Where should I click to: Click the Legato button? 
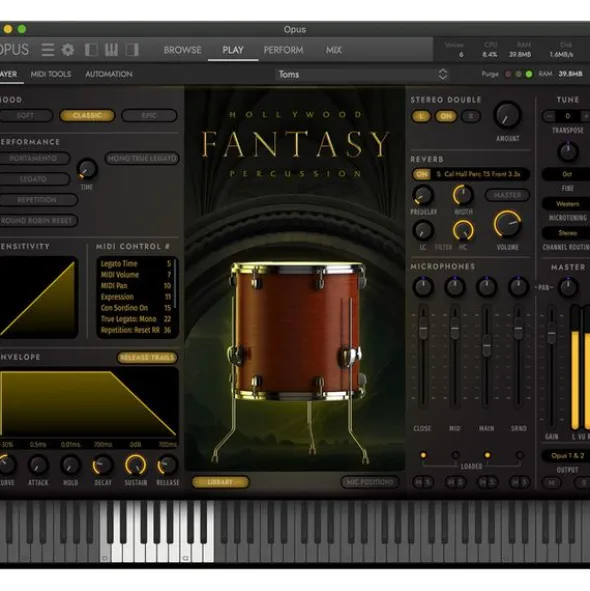pyautogui.click(x=34, y=179)
